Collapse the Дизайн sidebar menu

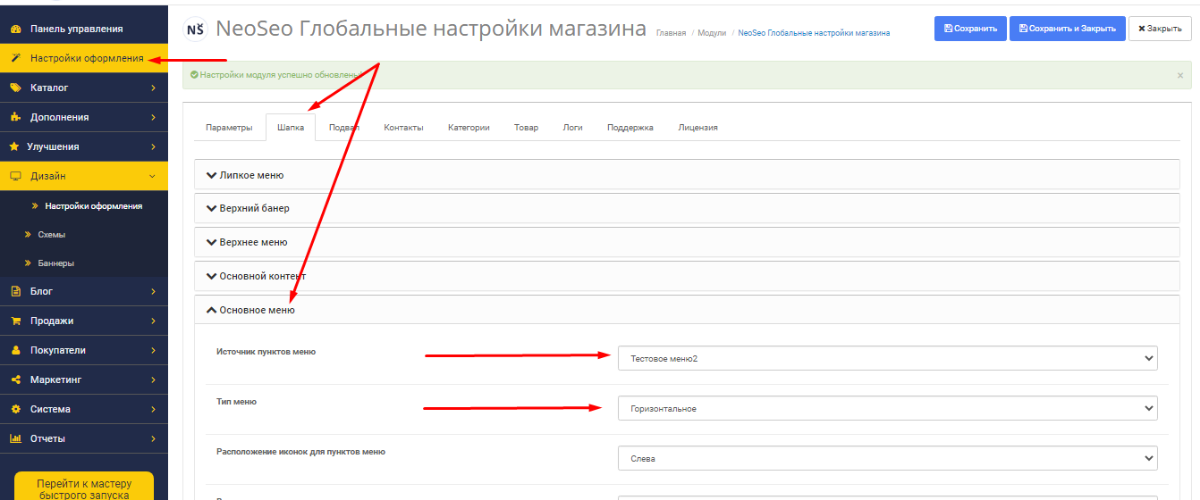84,176
